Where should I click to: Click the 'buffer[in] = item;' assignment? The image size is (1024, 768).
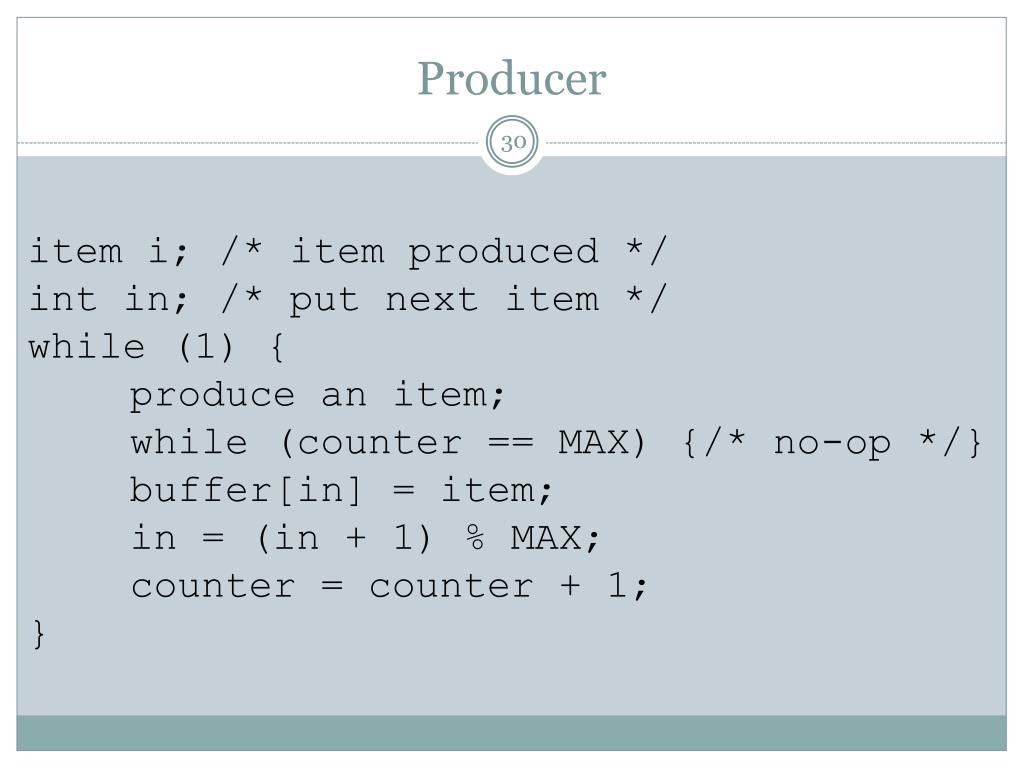(x=342, y=490)
